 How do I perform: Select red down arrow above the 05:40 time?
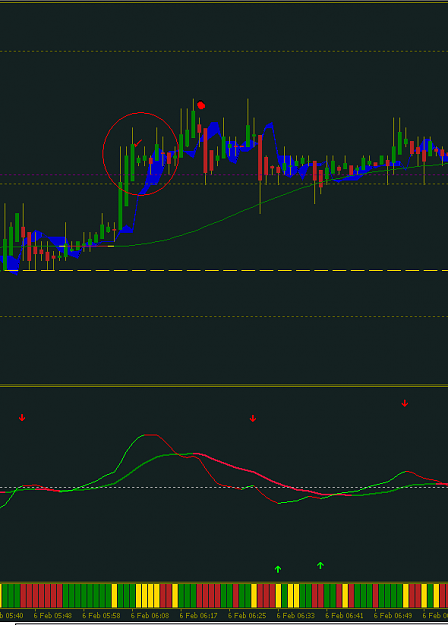click(22, 417)
